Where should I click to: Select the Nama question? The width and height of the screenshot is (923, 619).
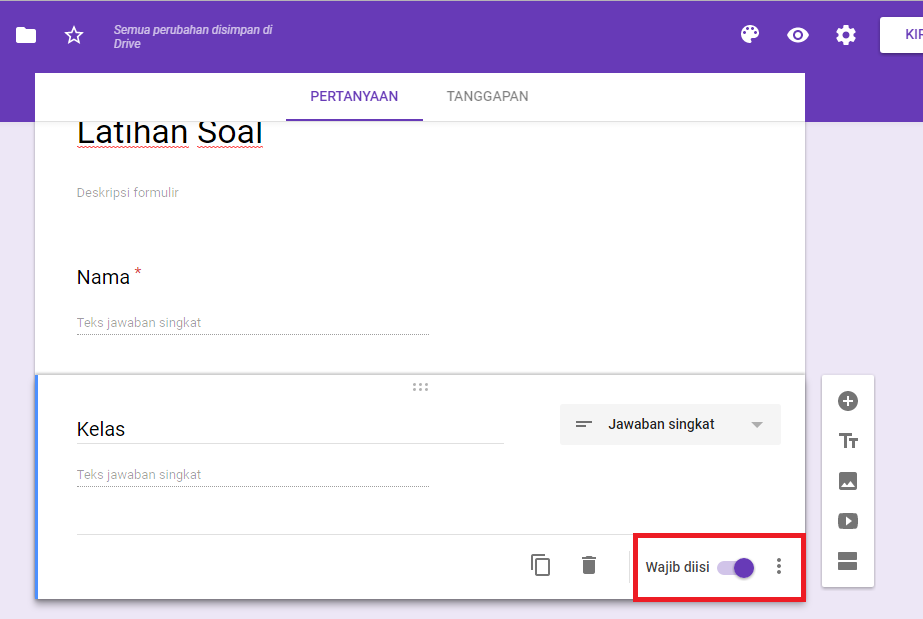click(x=104, y=277)
